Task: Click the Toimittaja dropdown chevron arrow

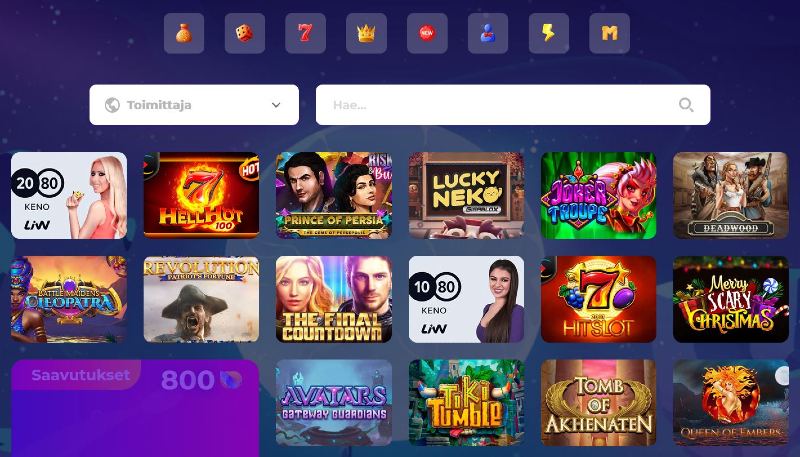Action: [276, 105]
